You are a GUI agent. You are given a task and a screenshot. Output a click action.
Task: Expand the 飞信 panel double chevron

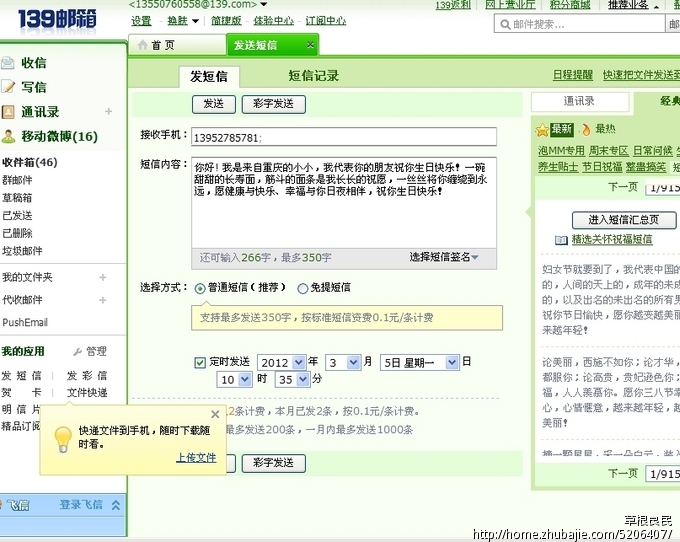(115, 505)
